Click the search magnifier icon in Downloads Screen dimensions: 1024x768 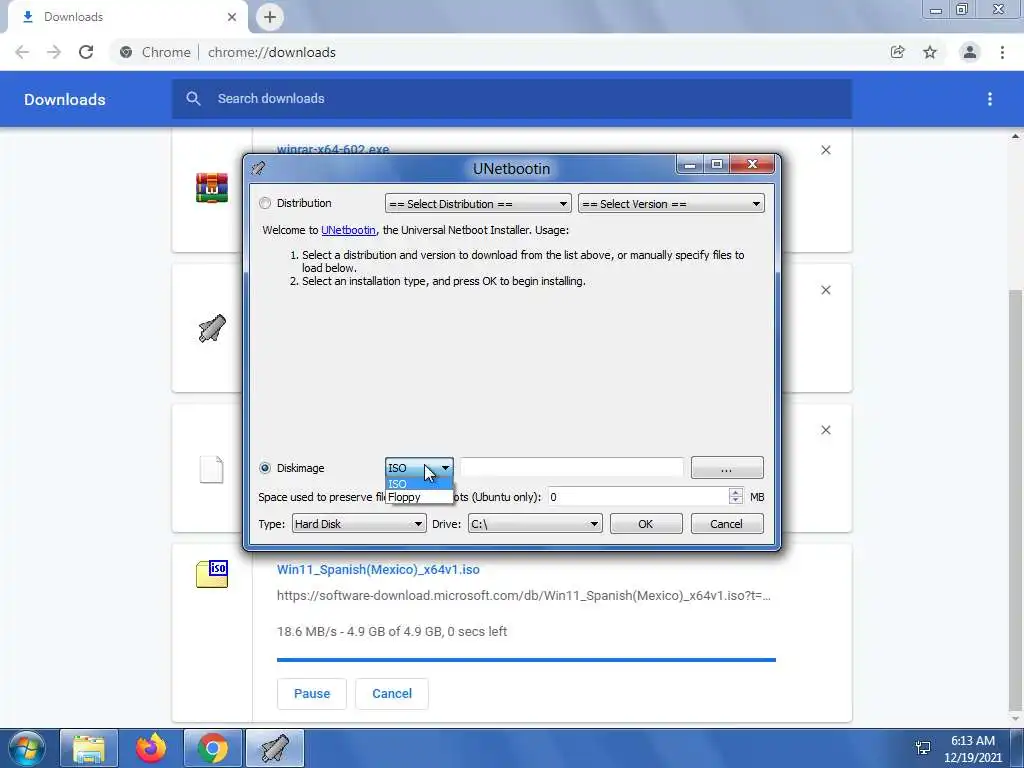click(193, 99)
